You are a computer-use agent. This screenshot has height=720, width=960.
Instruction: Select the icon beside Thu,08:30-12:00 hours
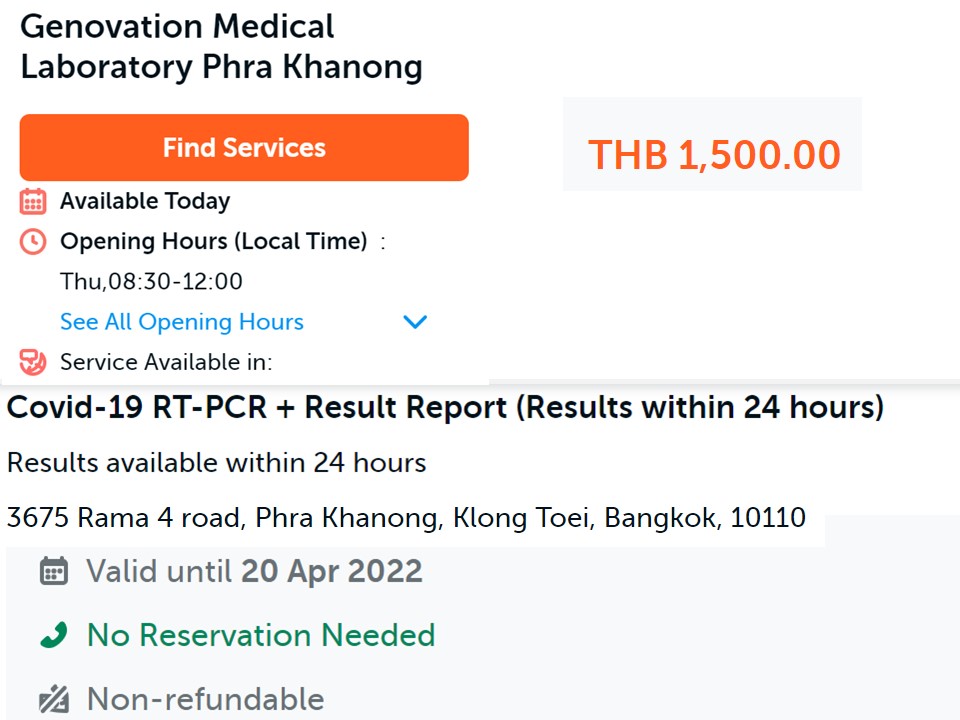33,241
